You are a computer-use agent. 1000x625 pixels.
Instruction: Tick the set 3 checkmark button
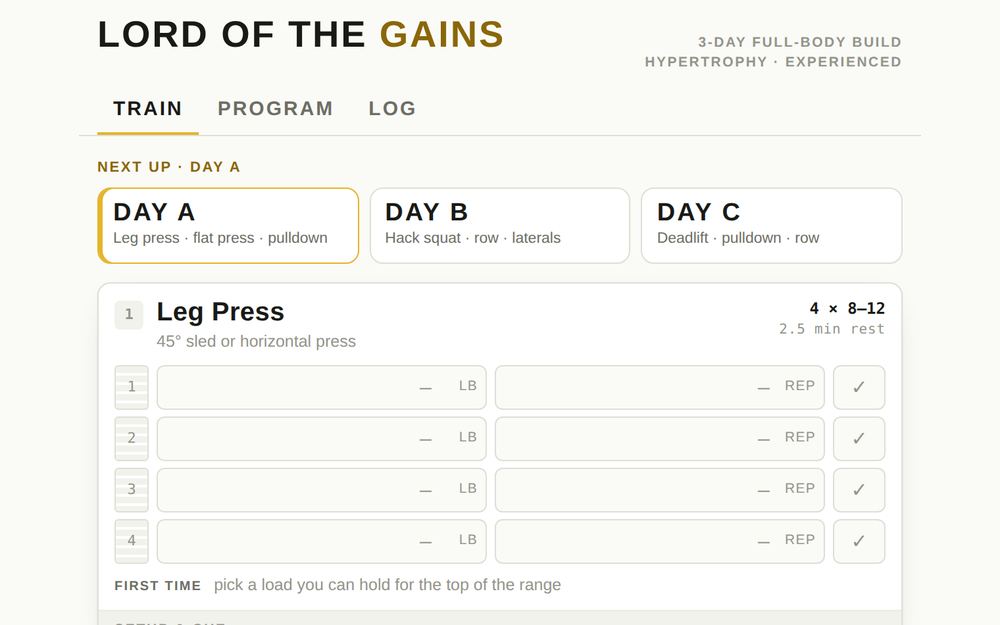(x=858, y=490)
